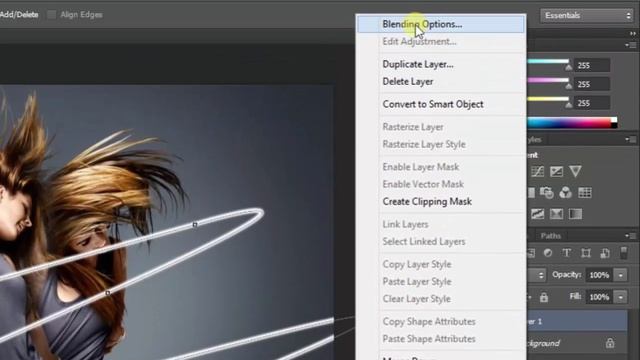The image size is (640, 360).
Task: Toggle the Align Edges checkbox
Action: coord(51,15)
